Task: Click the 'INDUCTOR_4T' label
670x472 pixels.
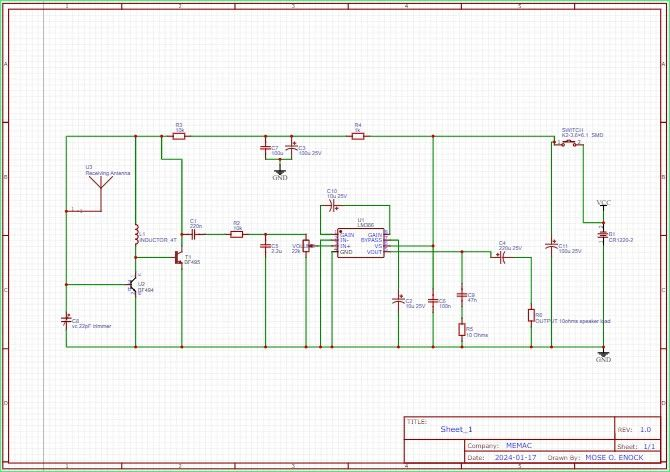Action: [x=158, y=240]
